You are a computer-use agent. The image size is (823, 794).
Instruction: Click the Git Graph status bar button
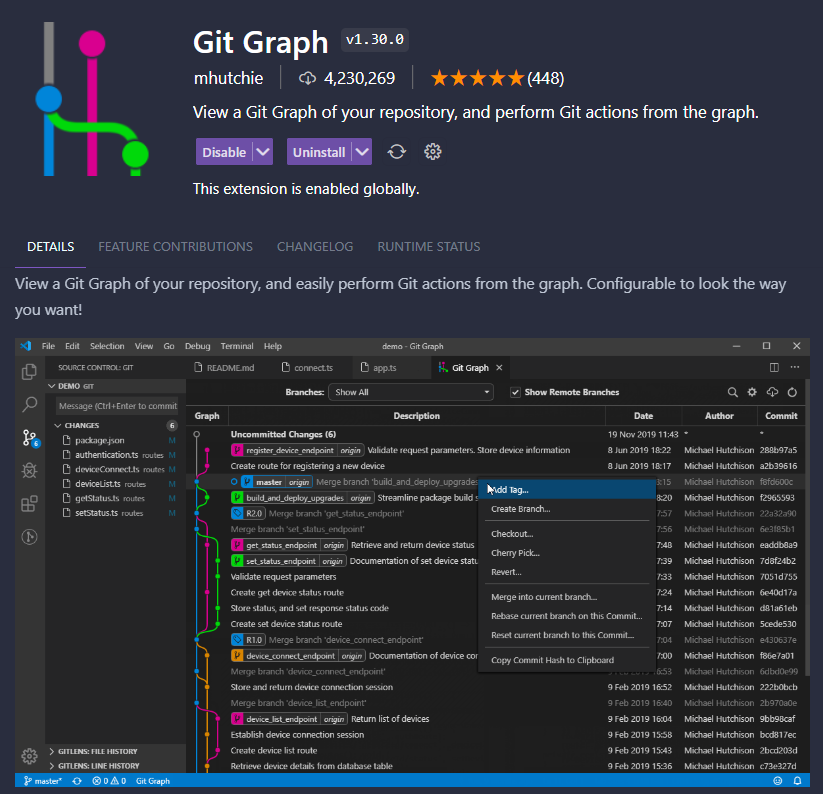coord(153,781)
